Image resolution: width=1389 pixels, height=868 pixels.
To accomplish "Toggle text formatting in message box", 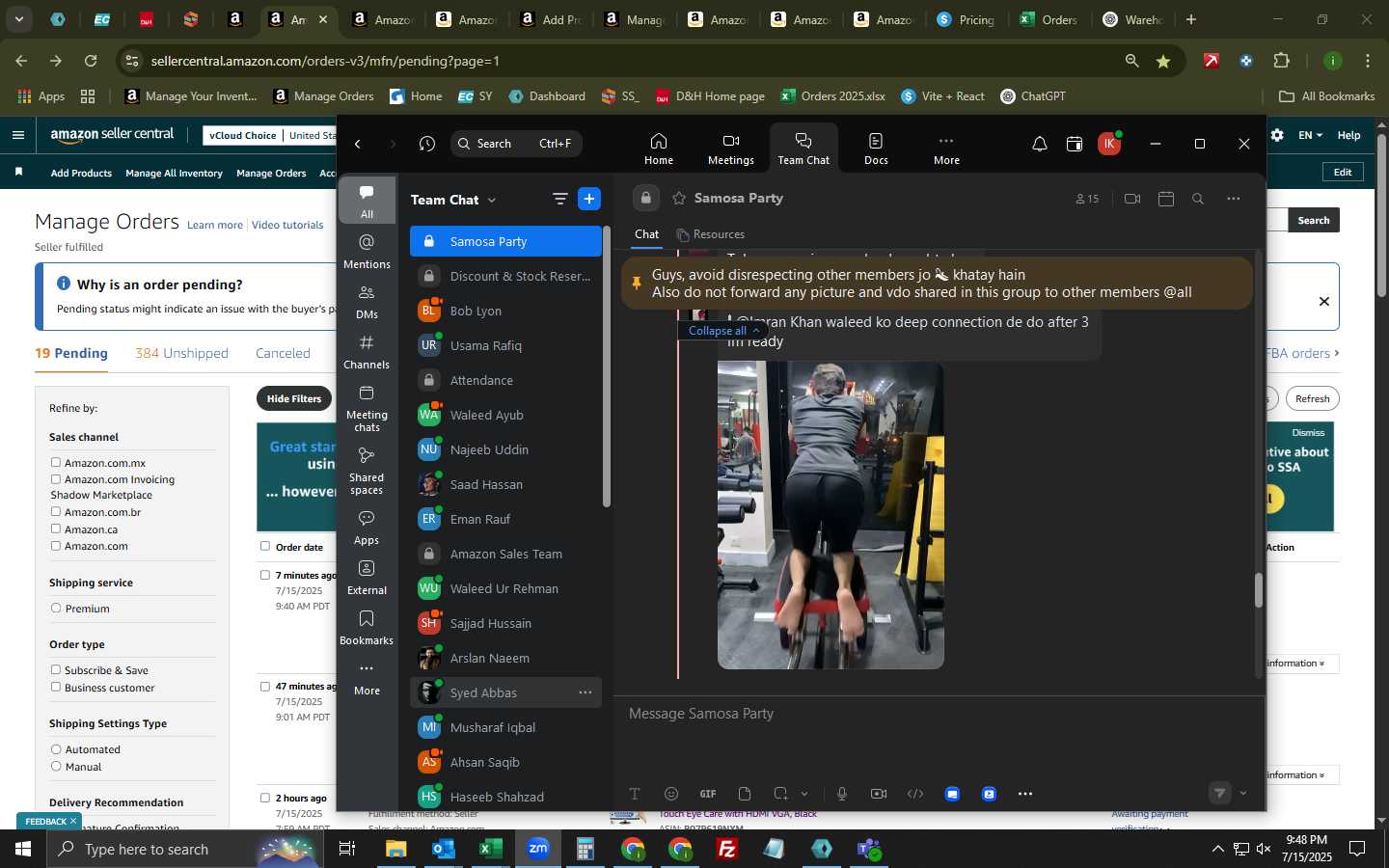I will pos(635,794).
